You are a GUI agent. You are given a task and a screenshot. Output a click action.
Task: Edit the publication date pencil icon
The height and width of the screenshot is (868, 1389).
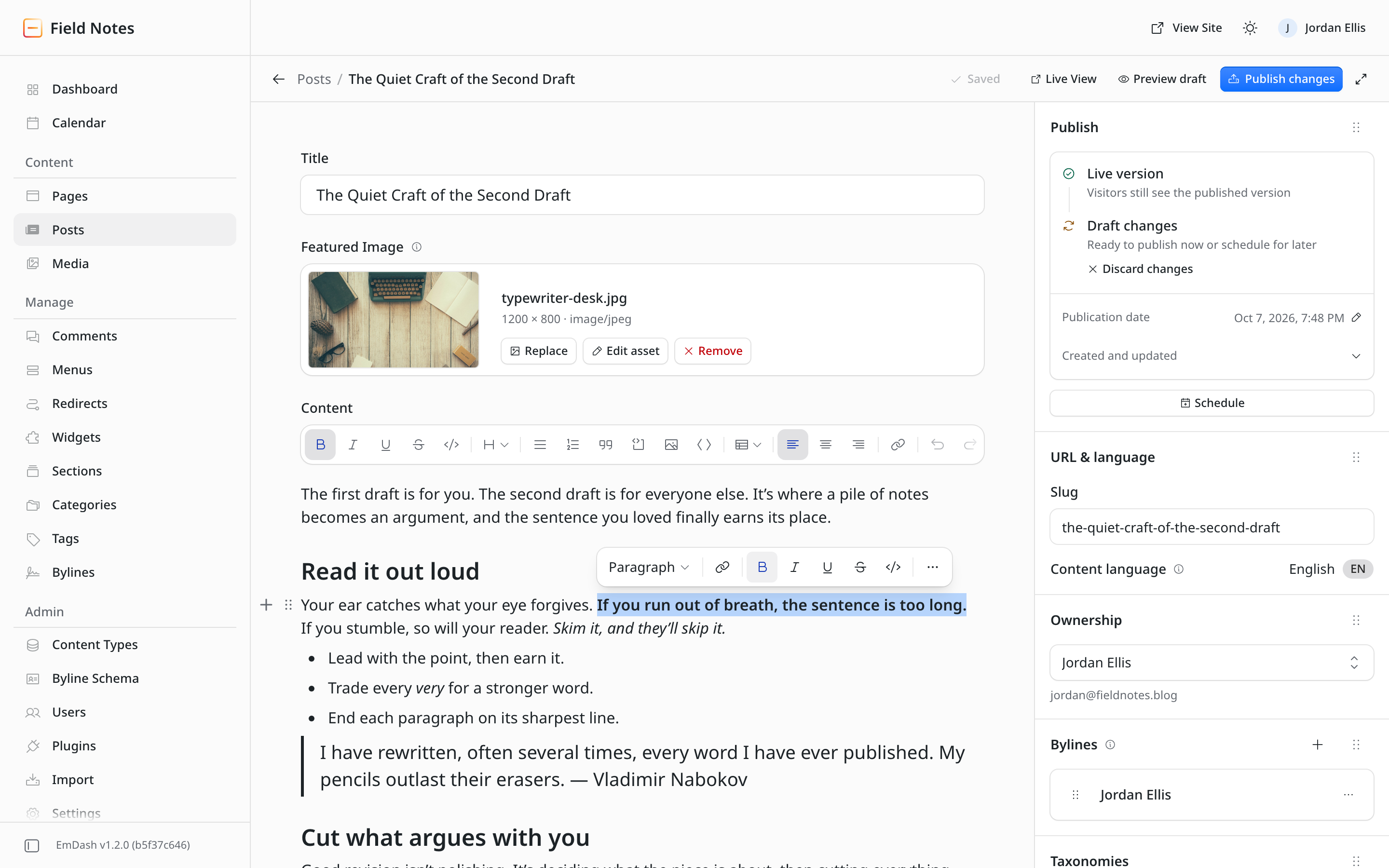coord(1356,317)
